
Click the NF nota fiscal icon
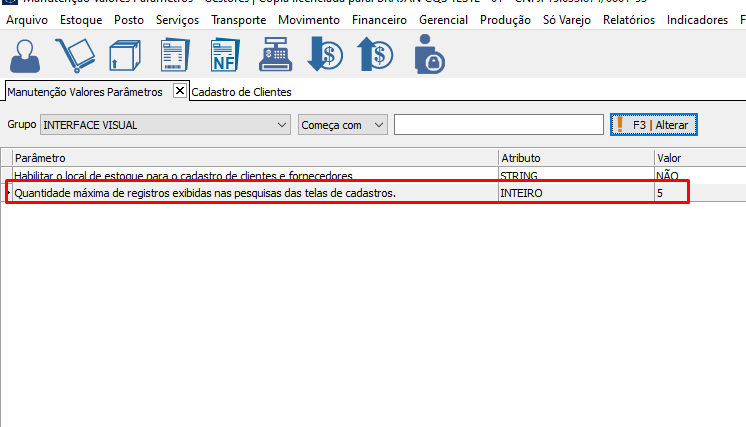226,54
